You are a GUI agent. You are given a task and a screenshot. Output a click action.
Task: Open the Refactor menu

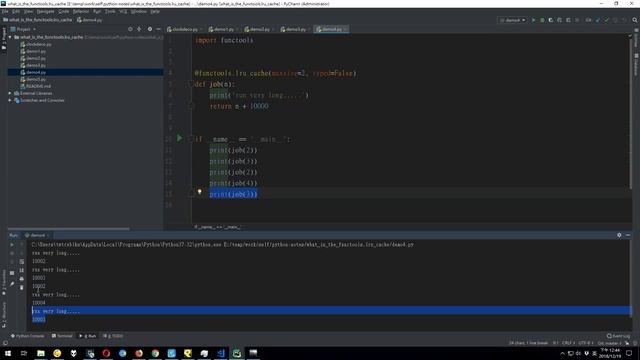[x=81, y=11]
